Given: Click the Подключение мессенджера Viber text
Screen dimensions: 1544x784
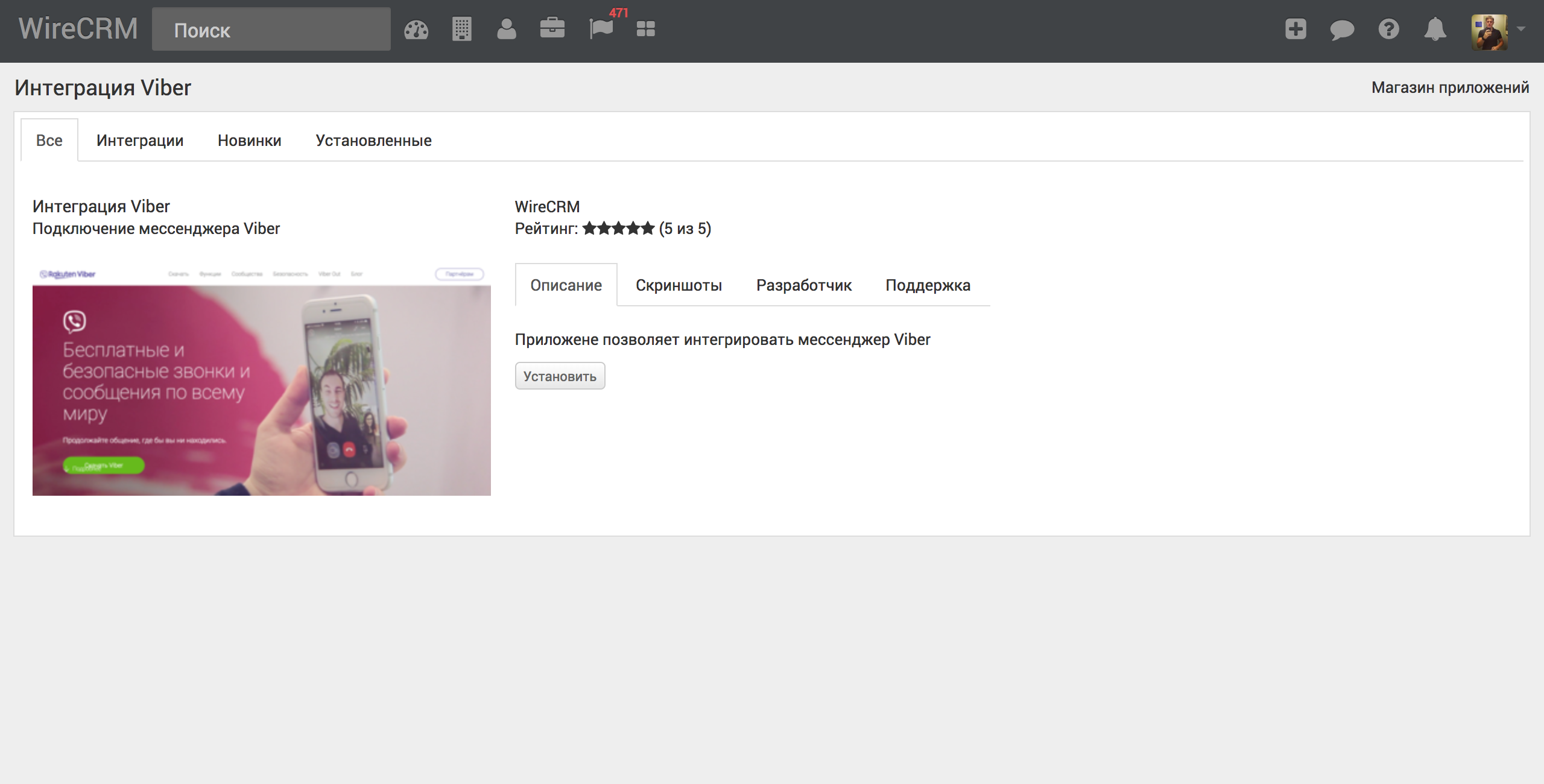Looking at the screenshot, I should [156, 229].
